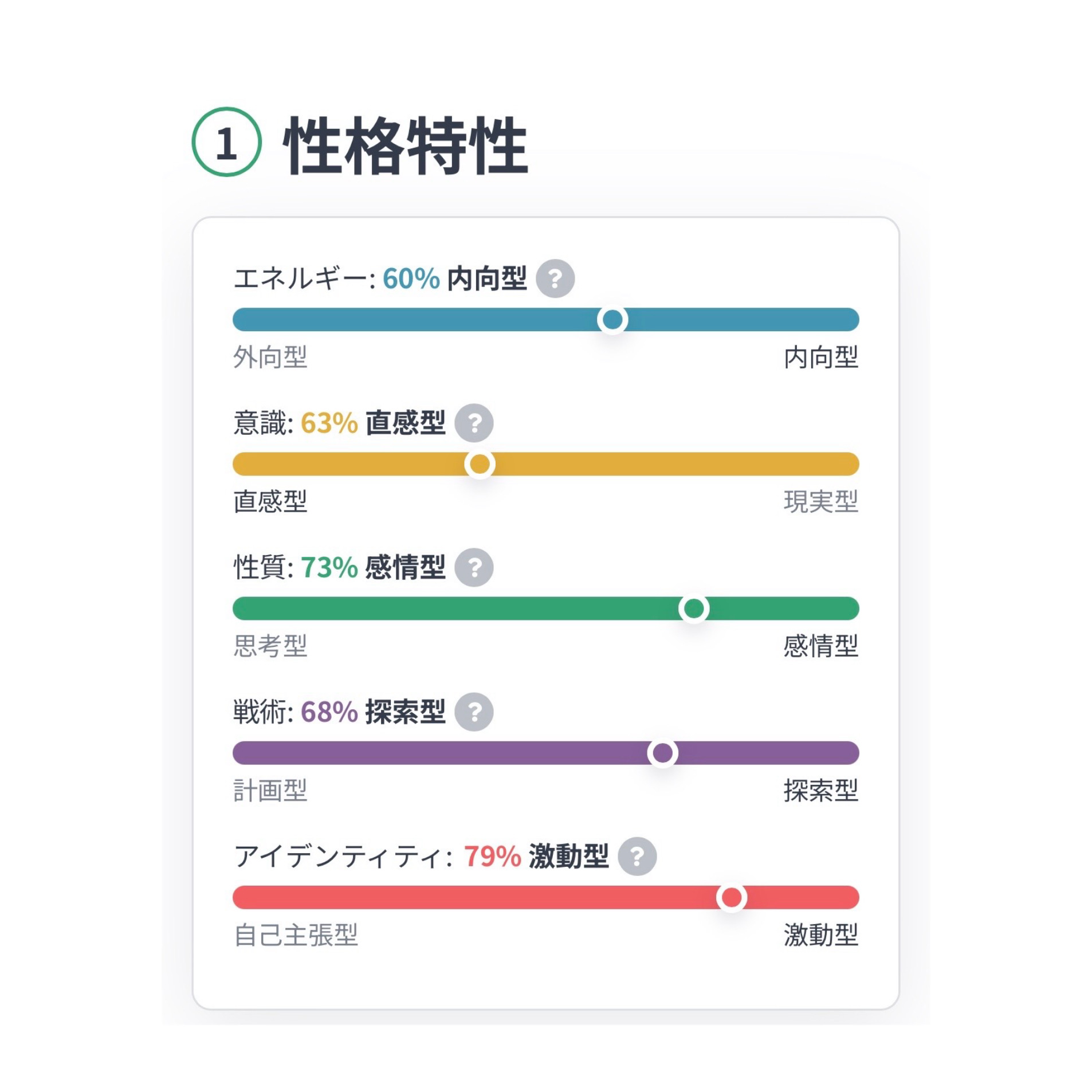1092x1092 pixels.
Task: Click the purple 戦術 slider handle
Action: pyautogui.click(x=662, y=752)
